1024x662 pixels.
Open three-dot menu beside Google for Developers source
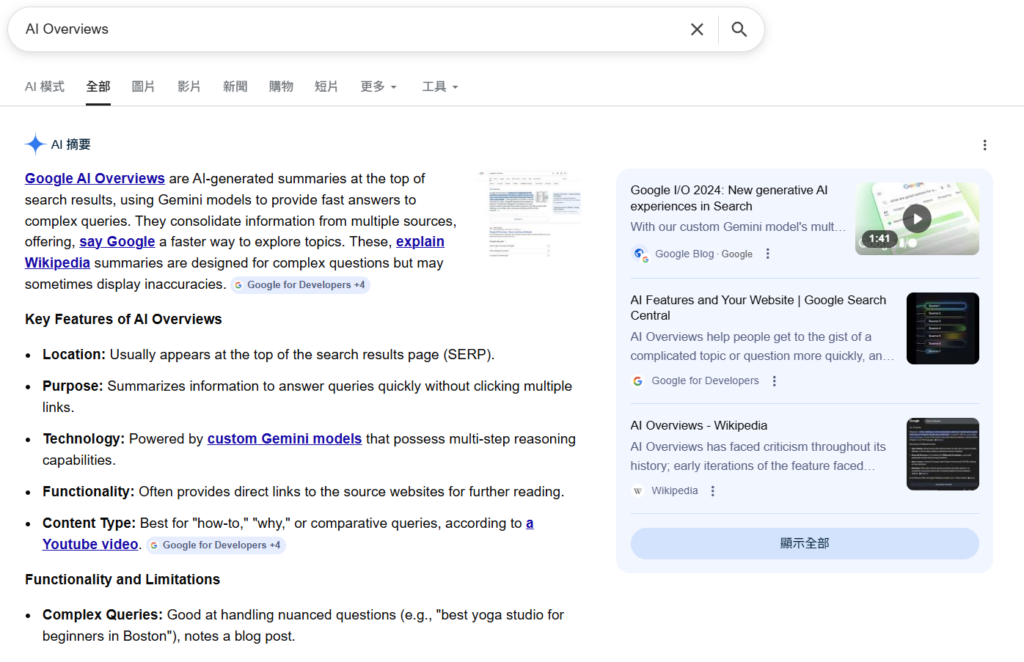[774, 381]
